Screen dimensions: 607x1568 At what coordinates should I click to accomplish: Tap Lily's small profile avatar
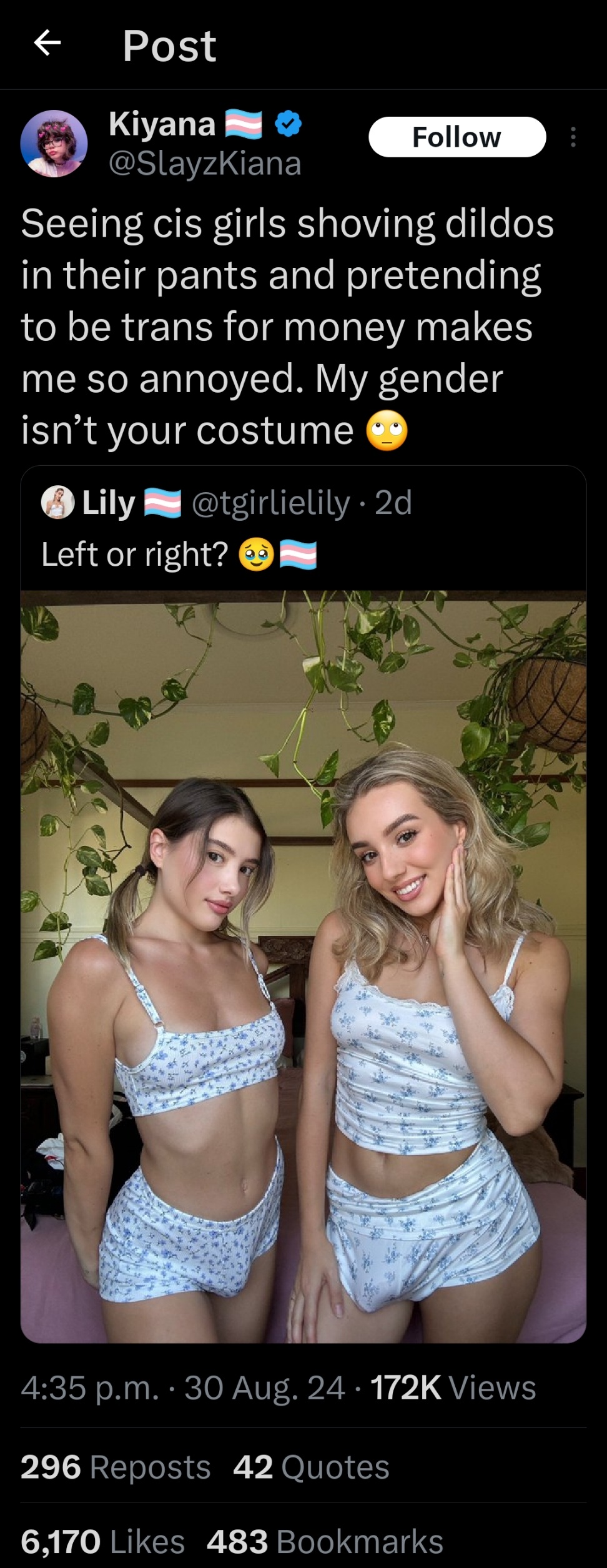tap(58, 503)
